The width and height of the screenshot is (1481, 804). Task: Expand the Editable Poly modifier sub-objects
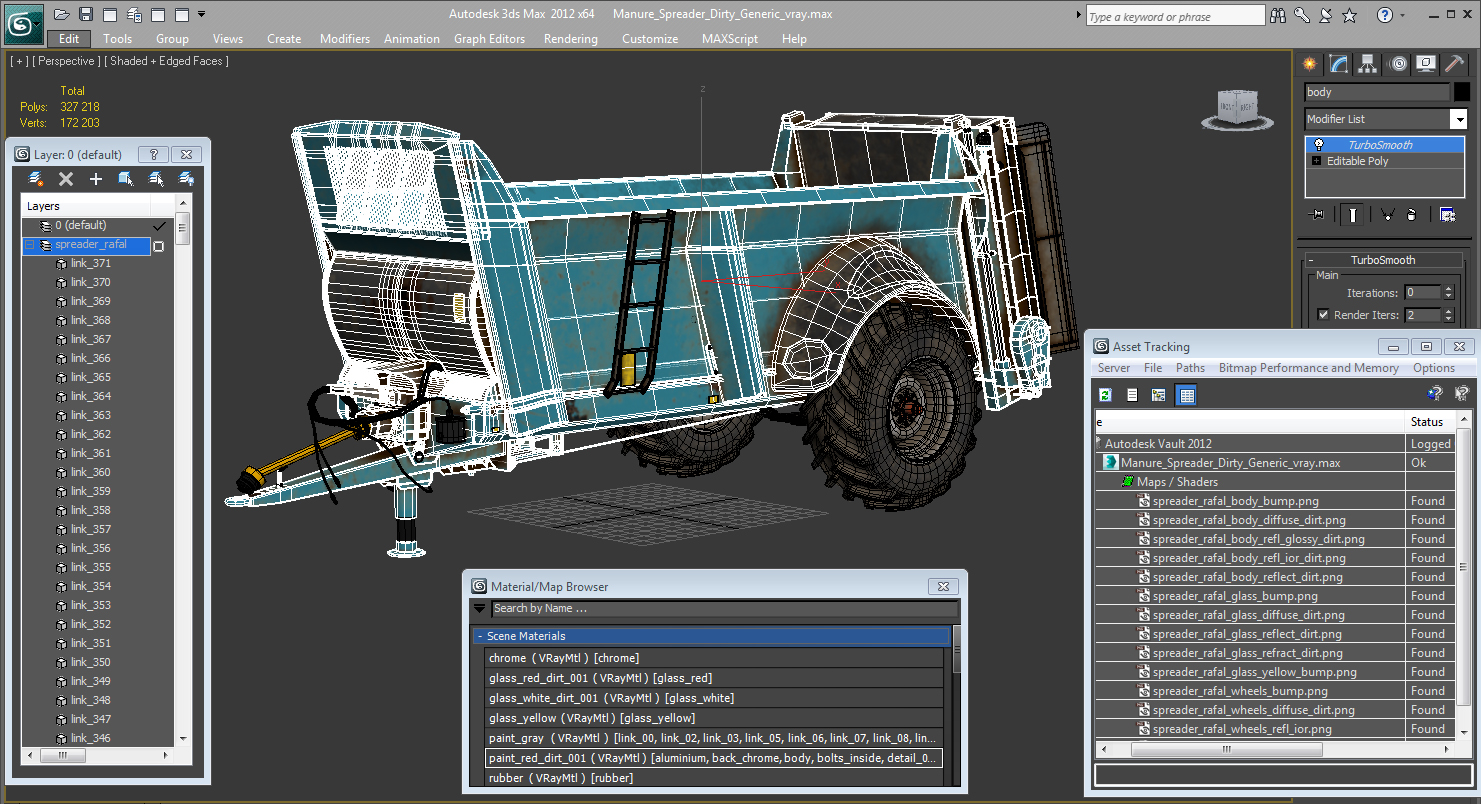tap(1316, 161)
